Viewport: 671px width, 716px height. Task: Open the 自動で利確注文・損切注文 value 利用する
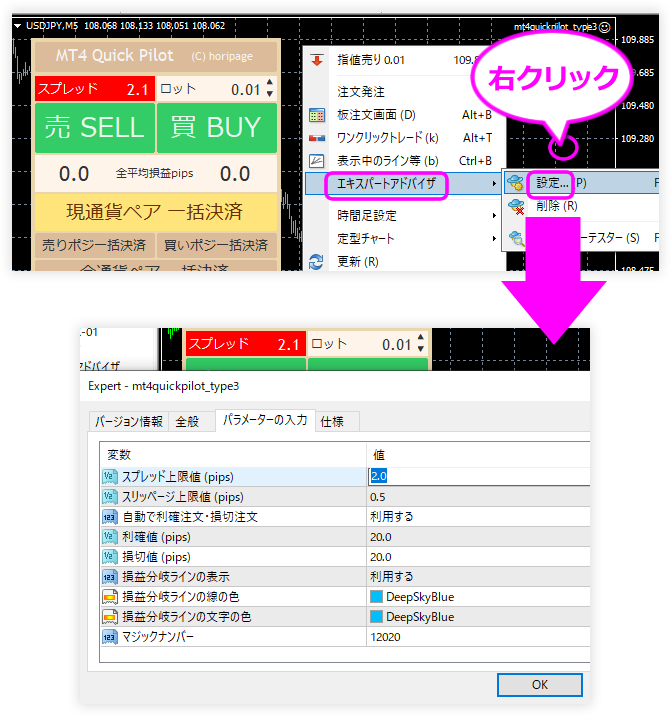coord(478,517)
